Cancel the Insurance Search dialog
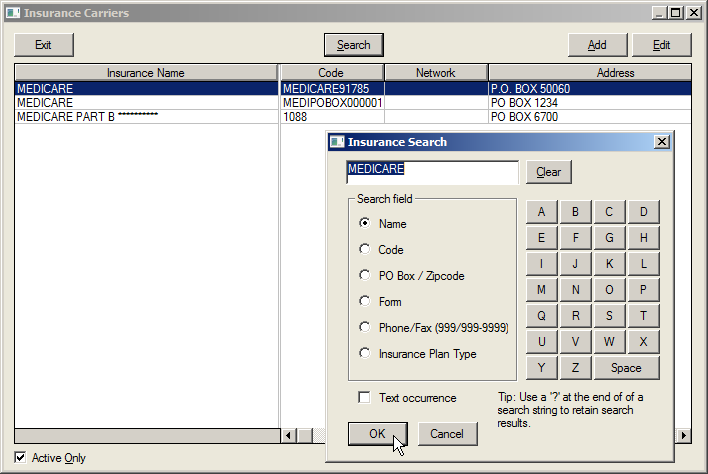 point(447,434)
